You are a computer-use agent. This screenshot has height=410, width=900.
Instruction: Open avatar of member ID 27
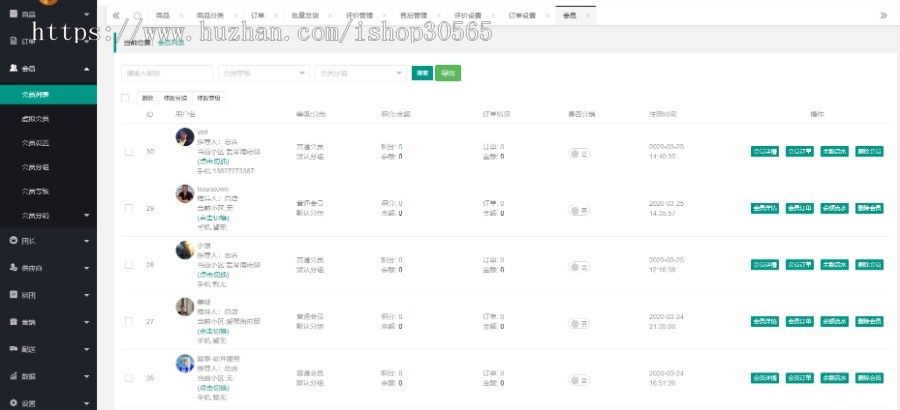pos(185,307)
